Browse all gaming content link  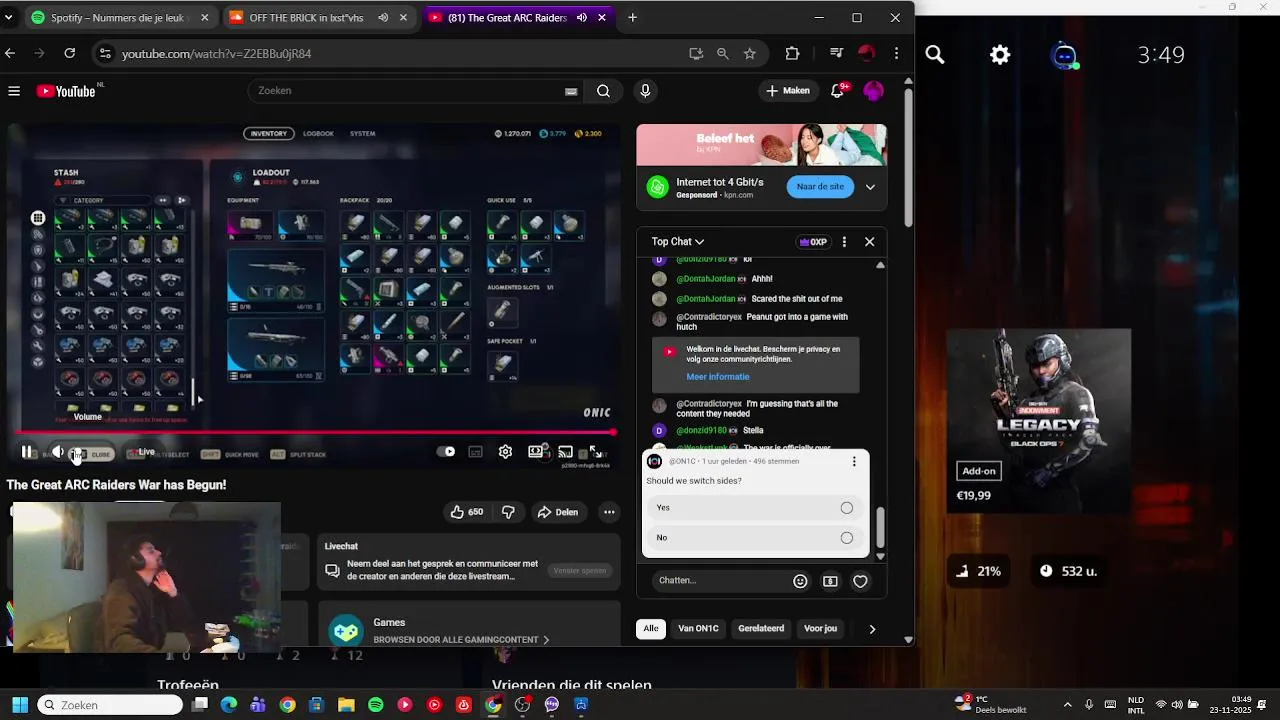click(x=461, y=640)
